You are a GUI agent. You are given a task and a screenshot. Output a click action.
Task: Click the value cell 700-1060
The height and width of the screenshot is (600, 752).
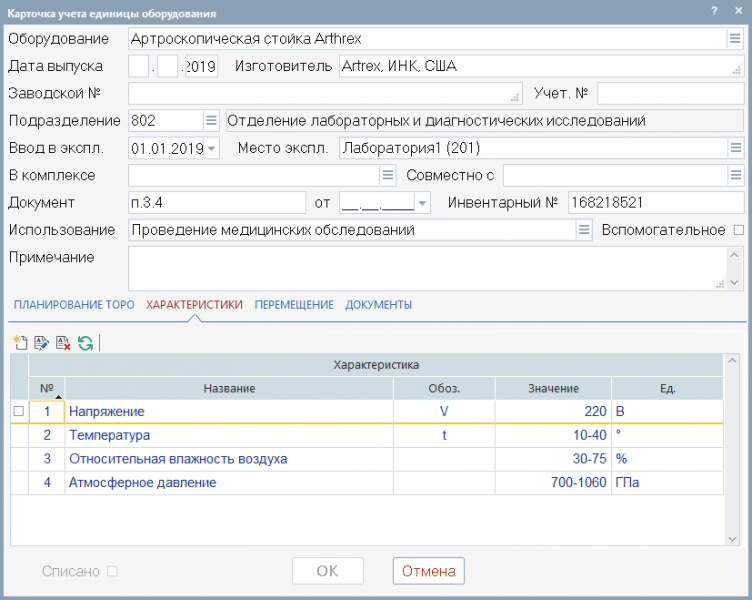tap(553, 482)
